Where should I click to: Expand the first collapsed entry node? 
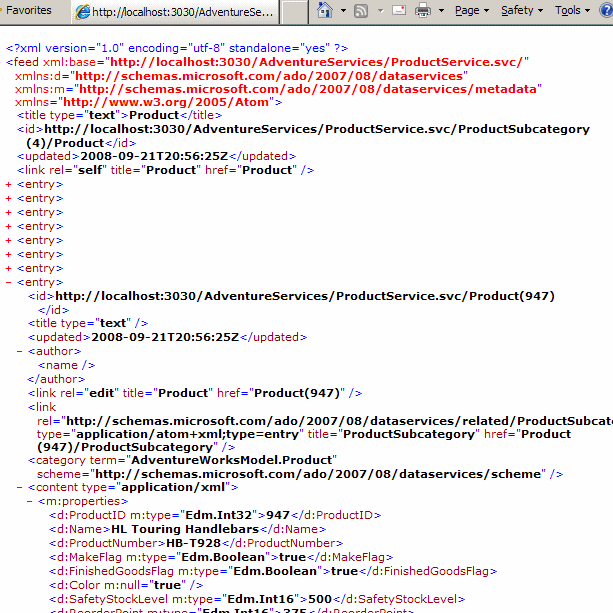[x=9, y=185]
